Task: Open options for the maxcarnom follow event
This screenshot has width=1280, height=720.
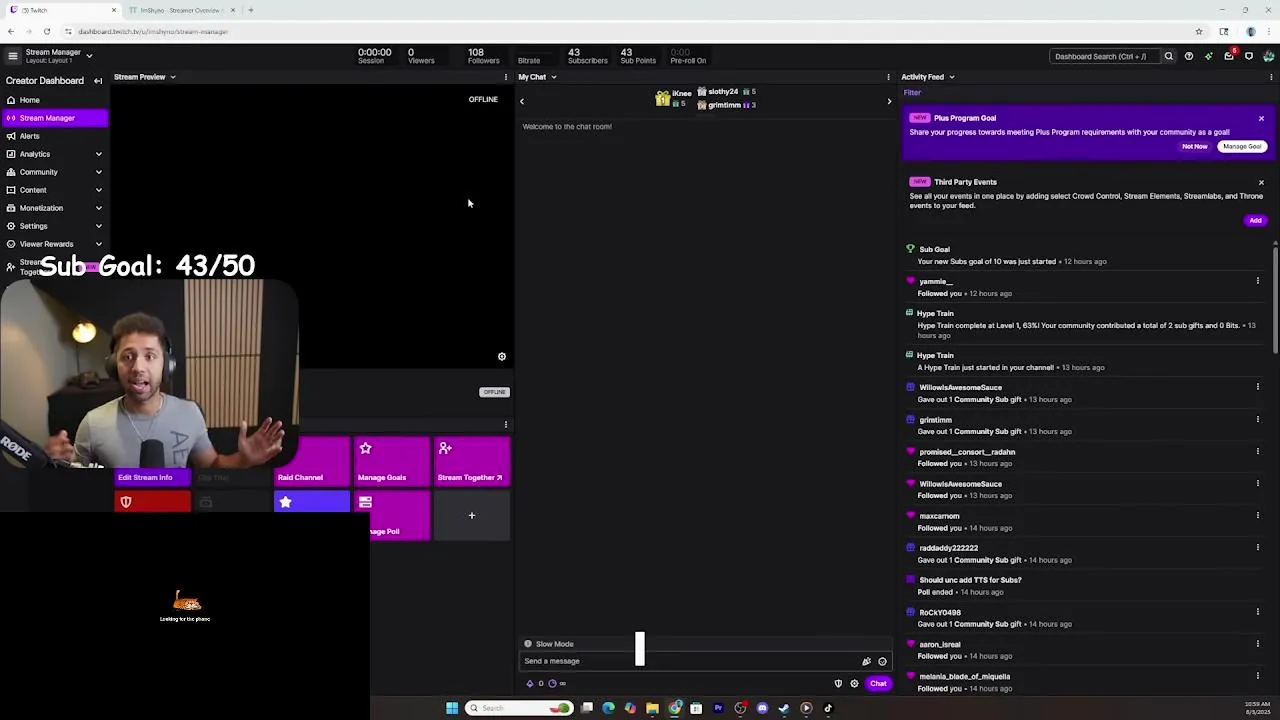Action: [1258, 516]
